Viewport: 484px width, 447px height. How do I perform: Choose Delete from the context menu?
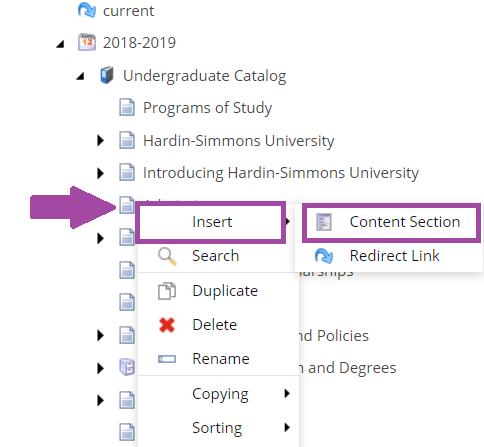click(215, 325)
